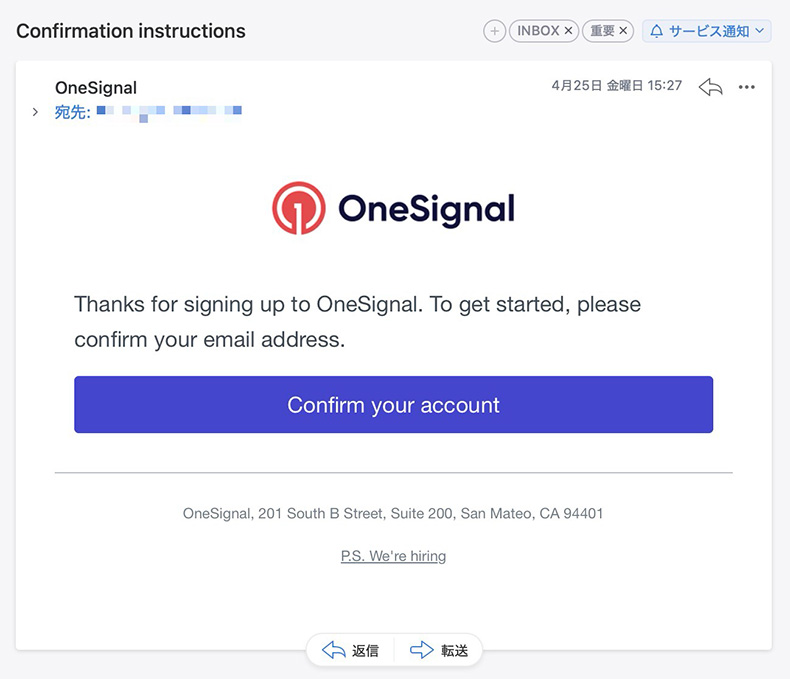The height and width of the screenshot is (679, 790).
Task: Remove the 重要 label with its X
Action: coord(623,31)
